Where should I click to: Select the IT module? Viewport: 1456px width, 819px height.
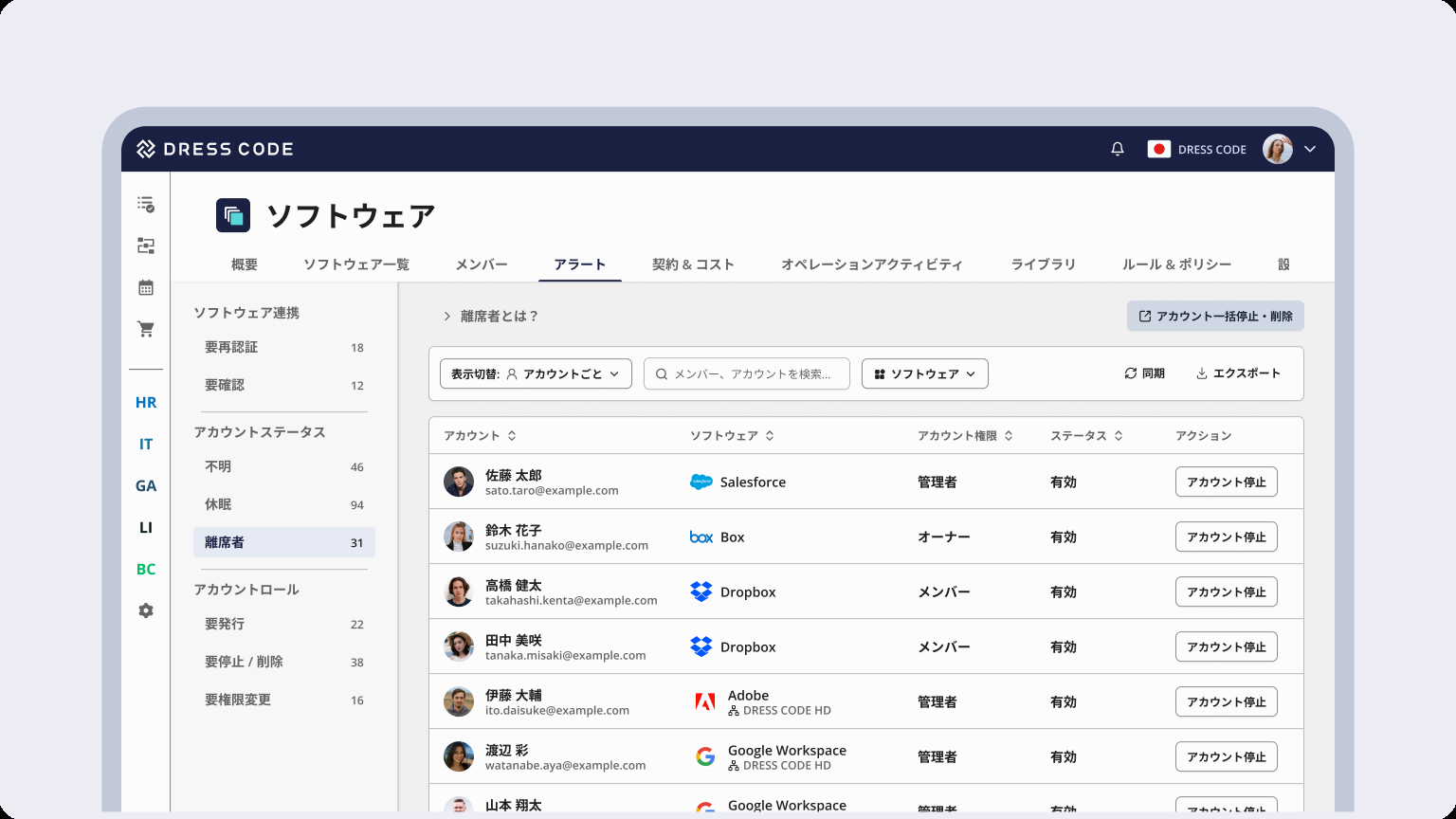(x=146, y=444)
